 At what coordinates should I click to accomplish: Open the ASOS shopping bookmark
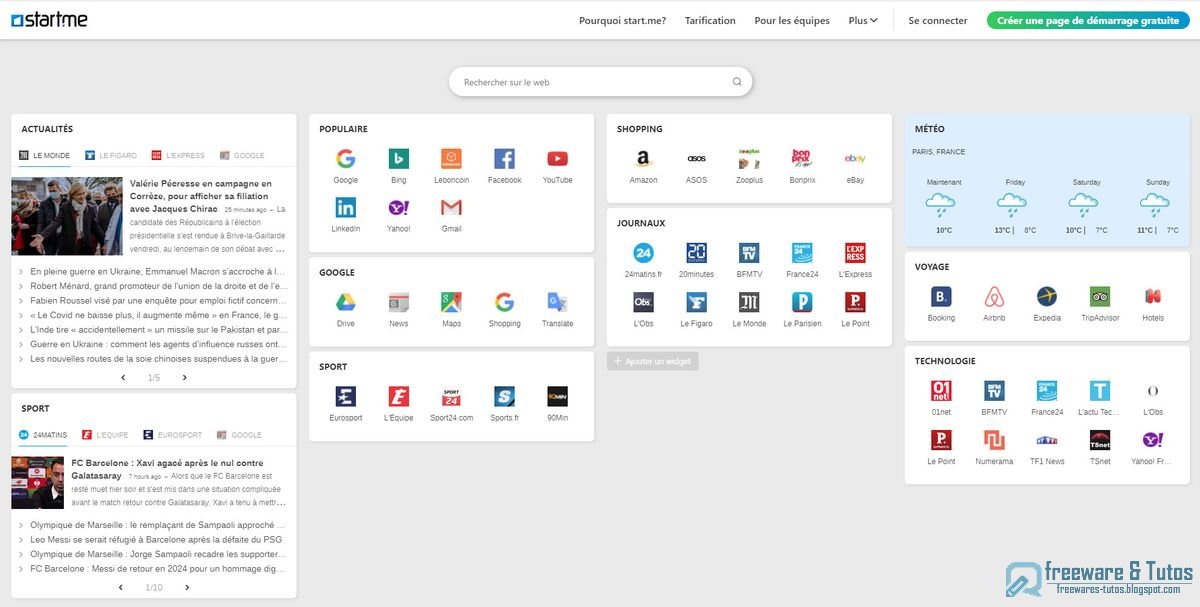pyautogui.click(x=696, y=159)
